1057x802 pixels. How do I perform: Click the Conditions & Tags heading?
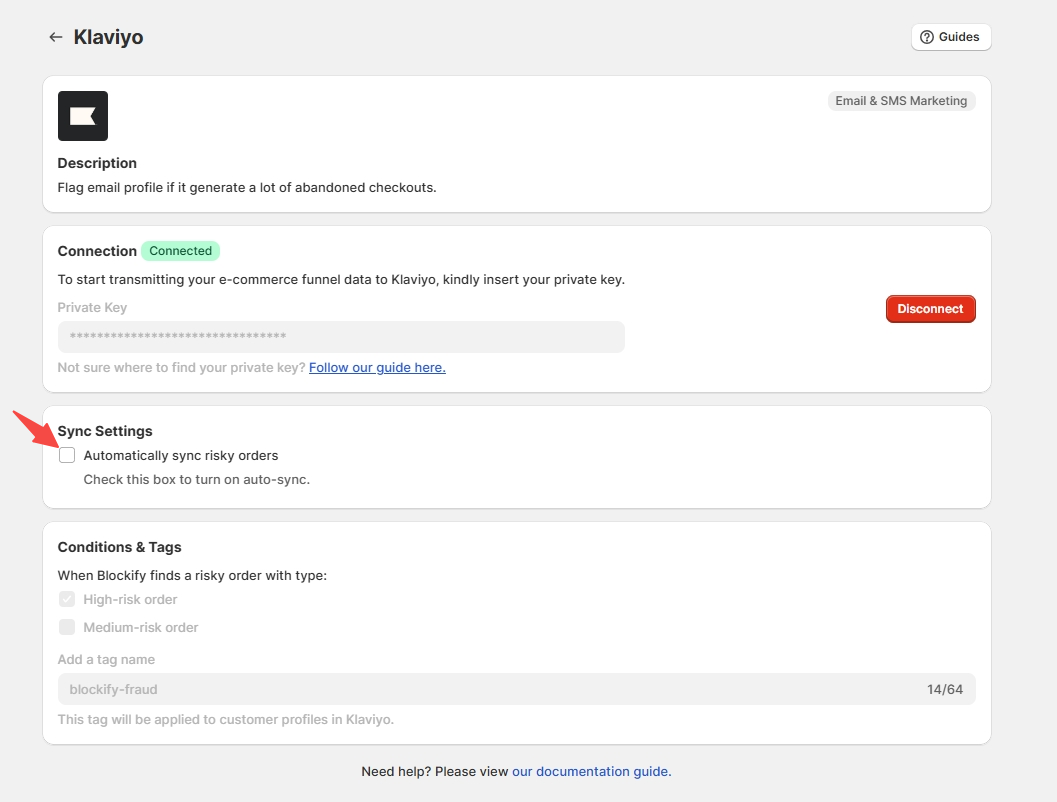[x=119, y=547]
